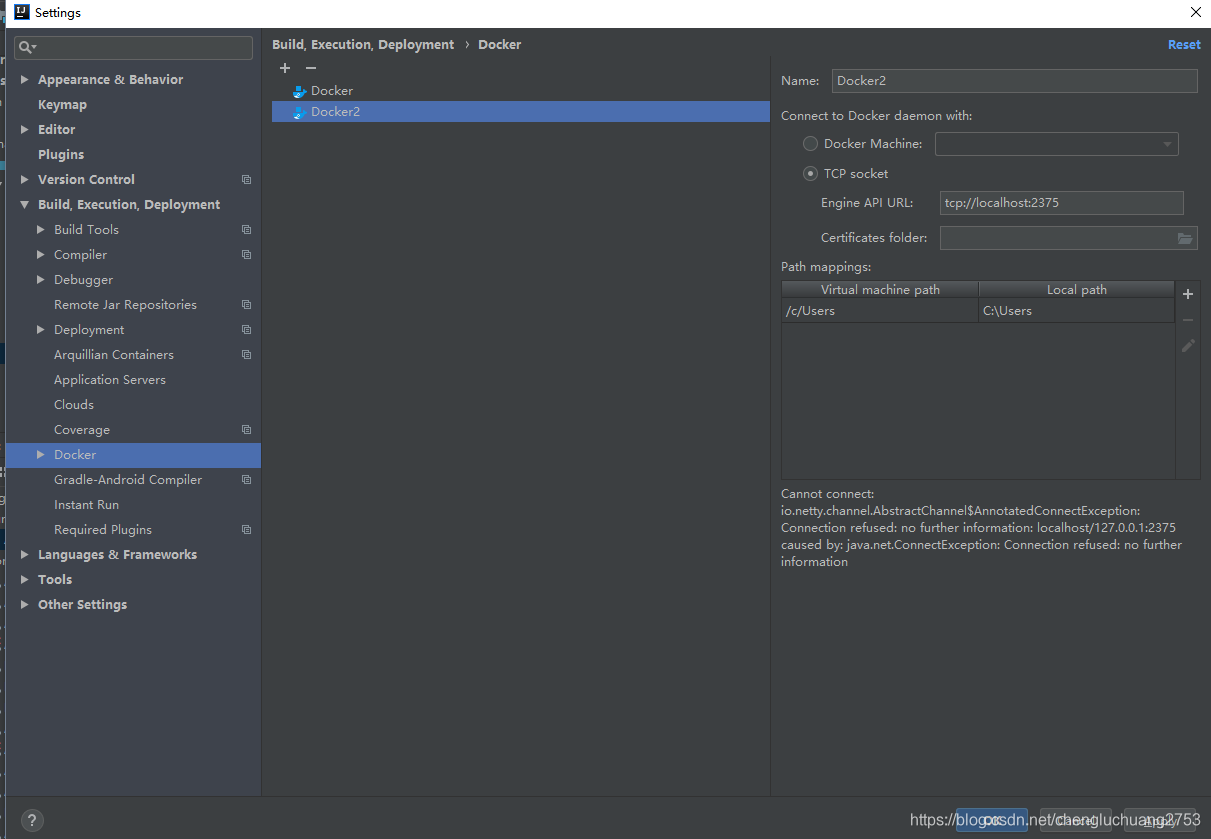Open Instant Run settings
The image size is (1211, 839).
coord(86,505)
